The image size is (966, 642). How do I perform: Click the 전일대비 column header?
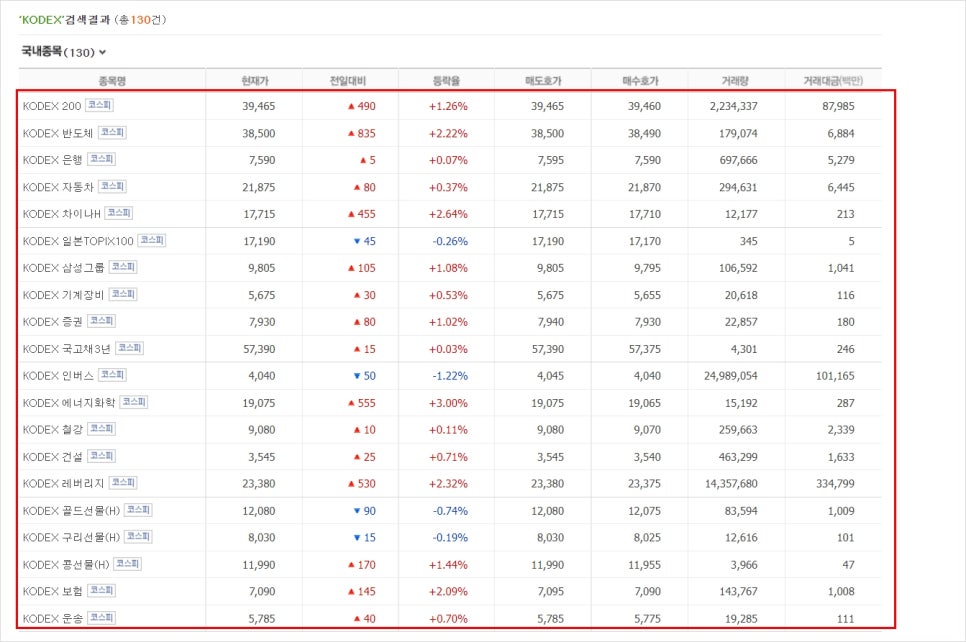pyautogui.click(x=347, y=81)
